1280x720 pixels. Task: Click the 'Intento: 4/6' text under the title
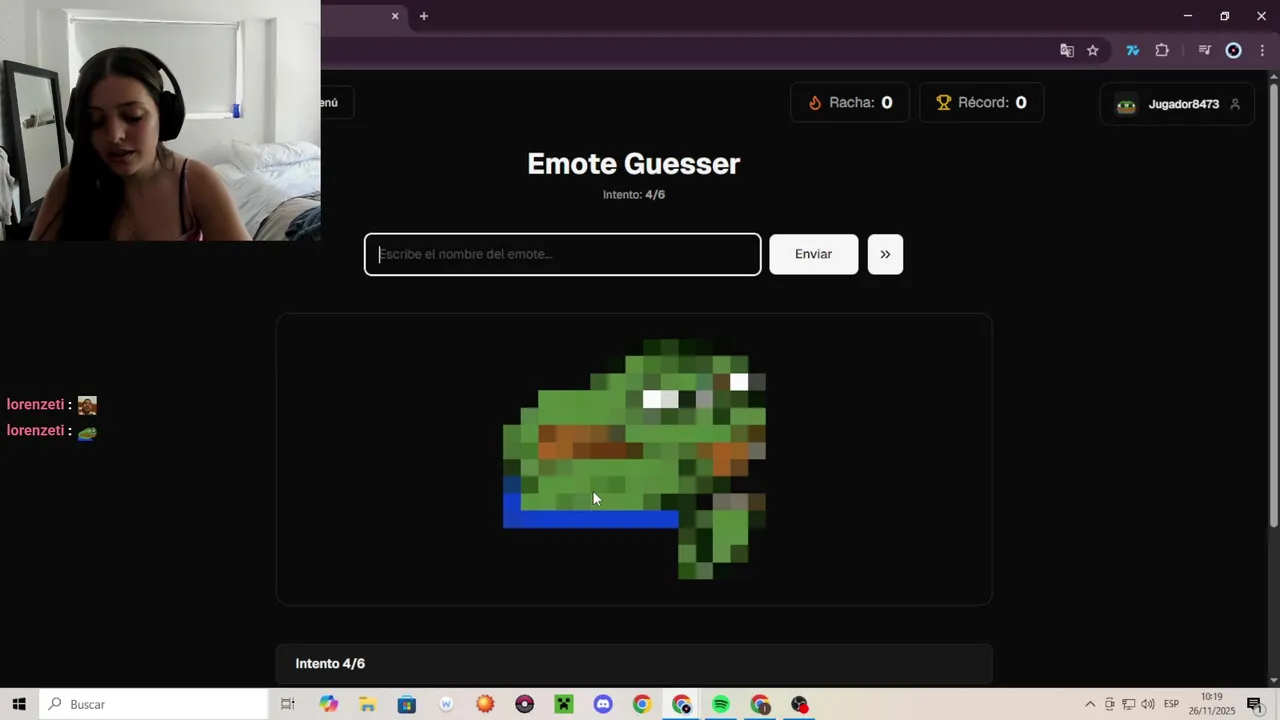tap(634, 195)
